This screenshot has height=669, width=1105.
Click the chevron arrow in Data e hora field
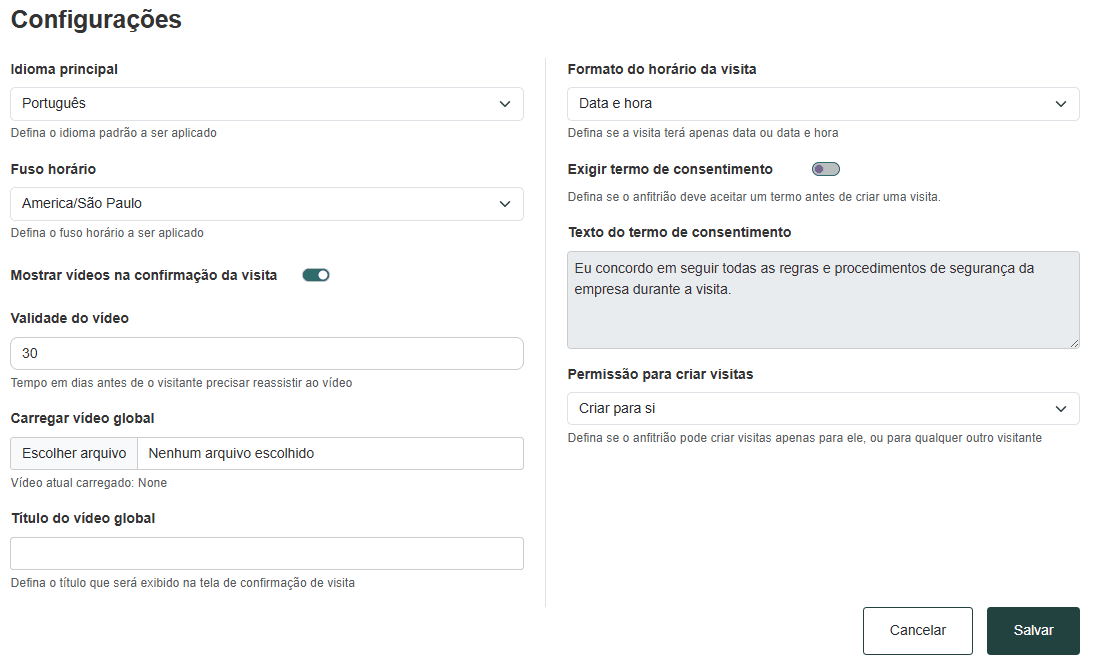(1061, 104)
